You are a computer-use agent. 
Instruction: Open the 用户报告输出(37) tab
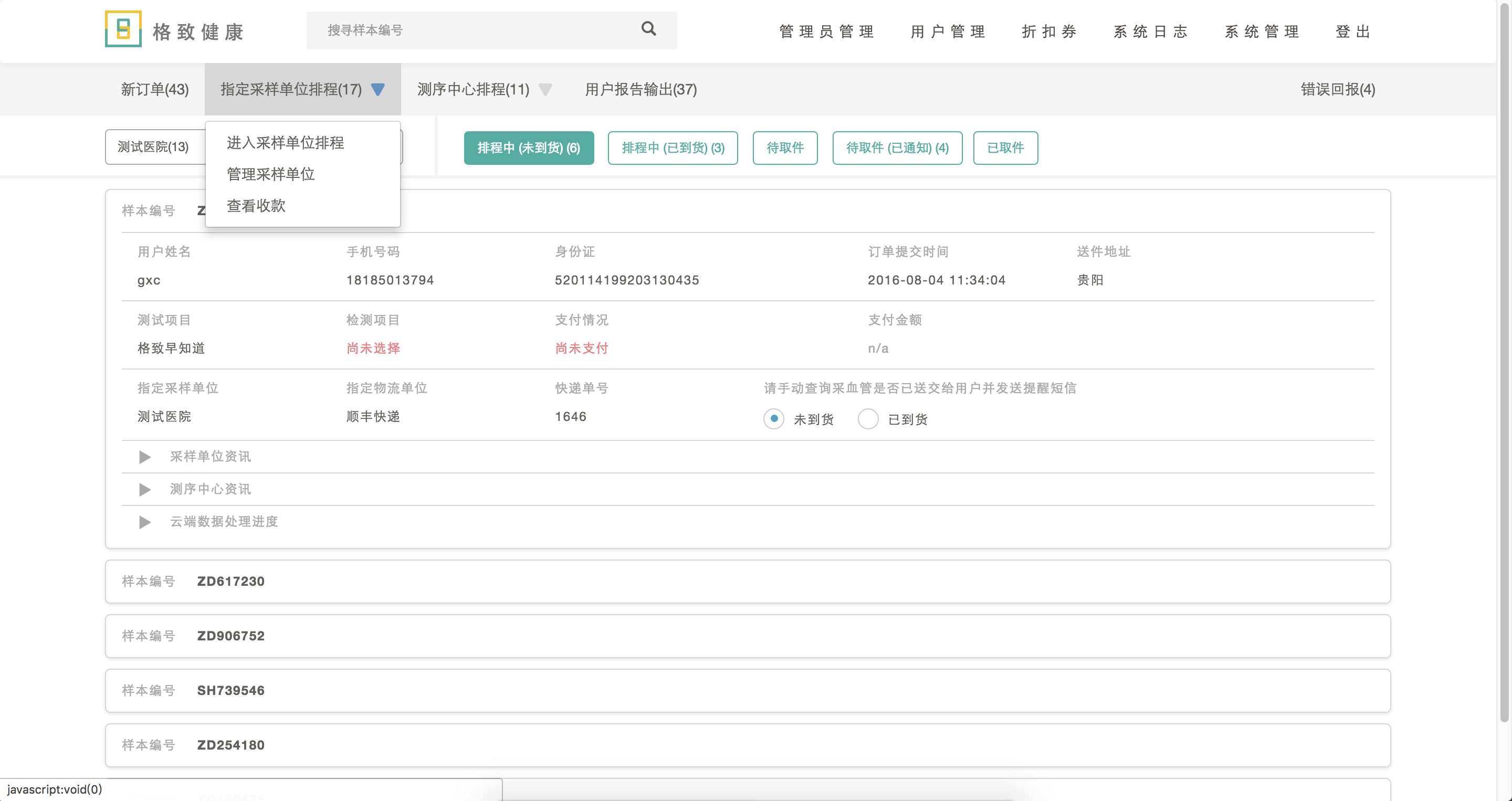point(641,89)
